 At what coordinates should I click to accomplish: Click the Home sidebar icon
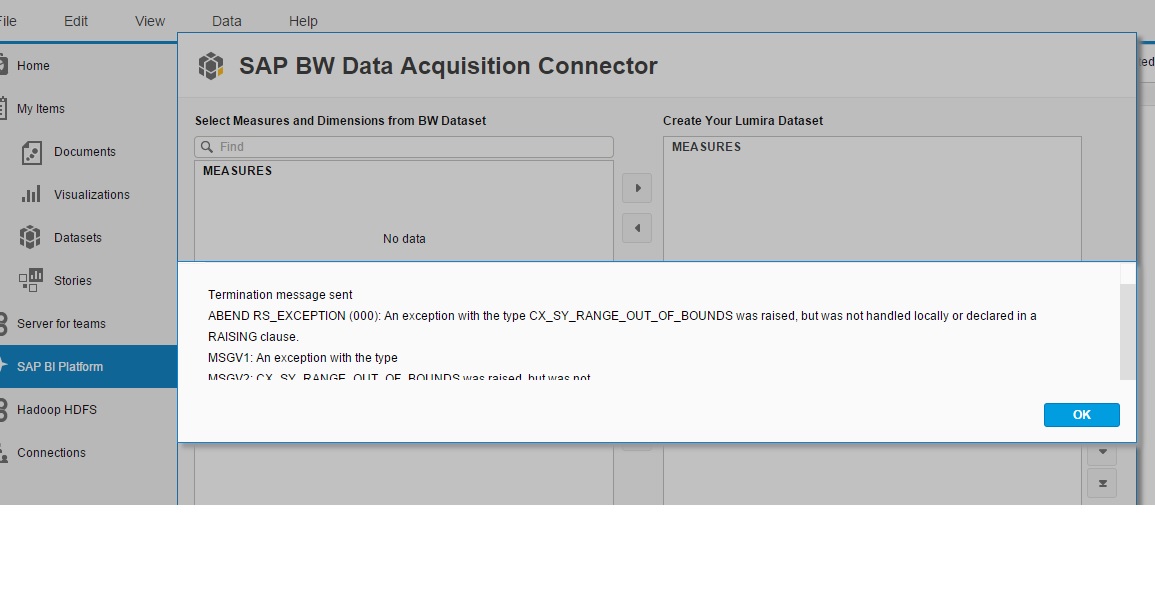3,65
